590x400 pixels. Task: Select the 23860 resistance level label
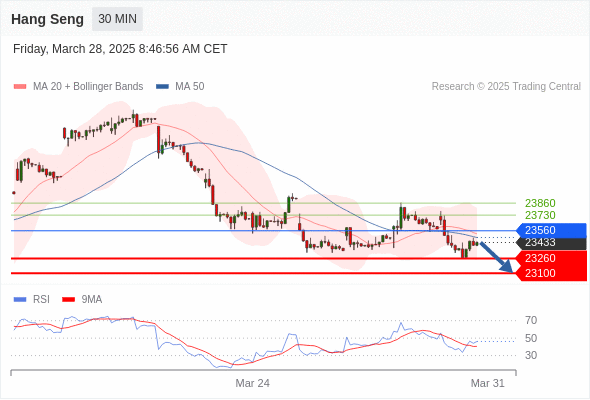[540, 203]
